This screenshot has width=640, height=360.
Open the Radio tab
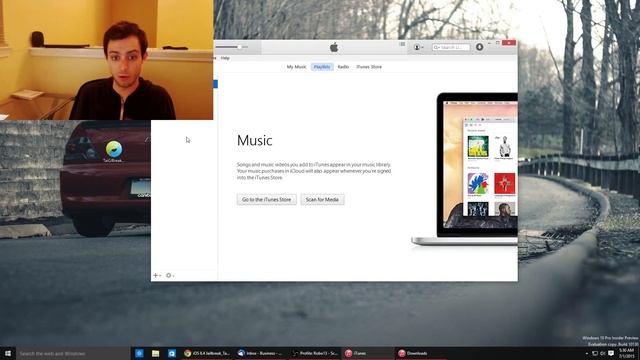343,67
